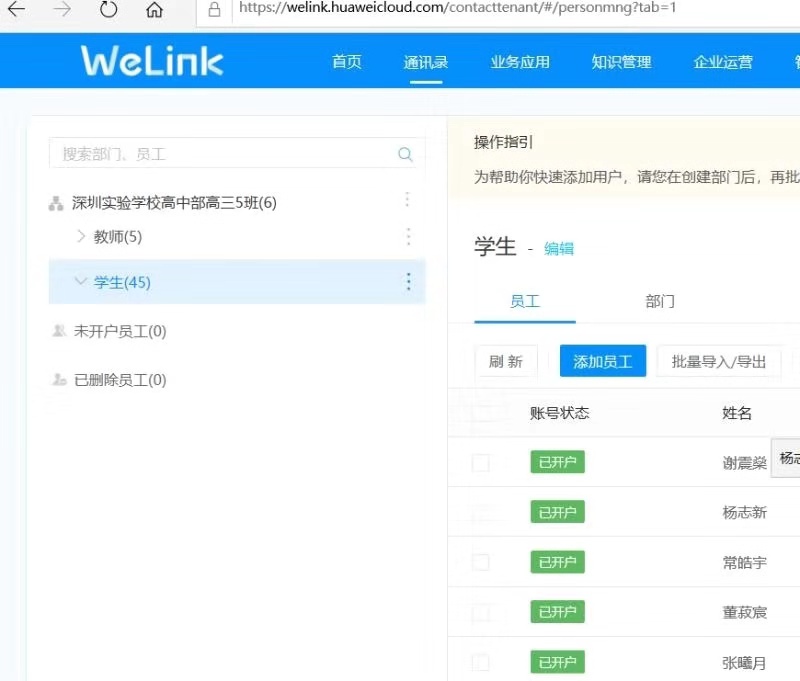Click the 刷新 button
800x681 pixels.
(506, 361)
